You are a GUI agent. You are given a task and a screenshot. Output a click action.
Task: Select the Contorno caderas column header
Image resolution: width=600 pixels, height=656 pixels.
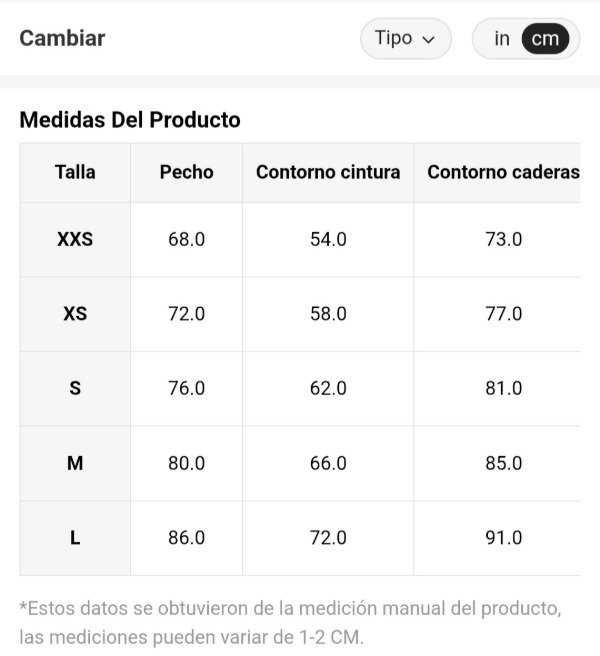(503, 172)
